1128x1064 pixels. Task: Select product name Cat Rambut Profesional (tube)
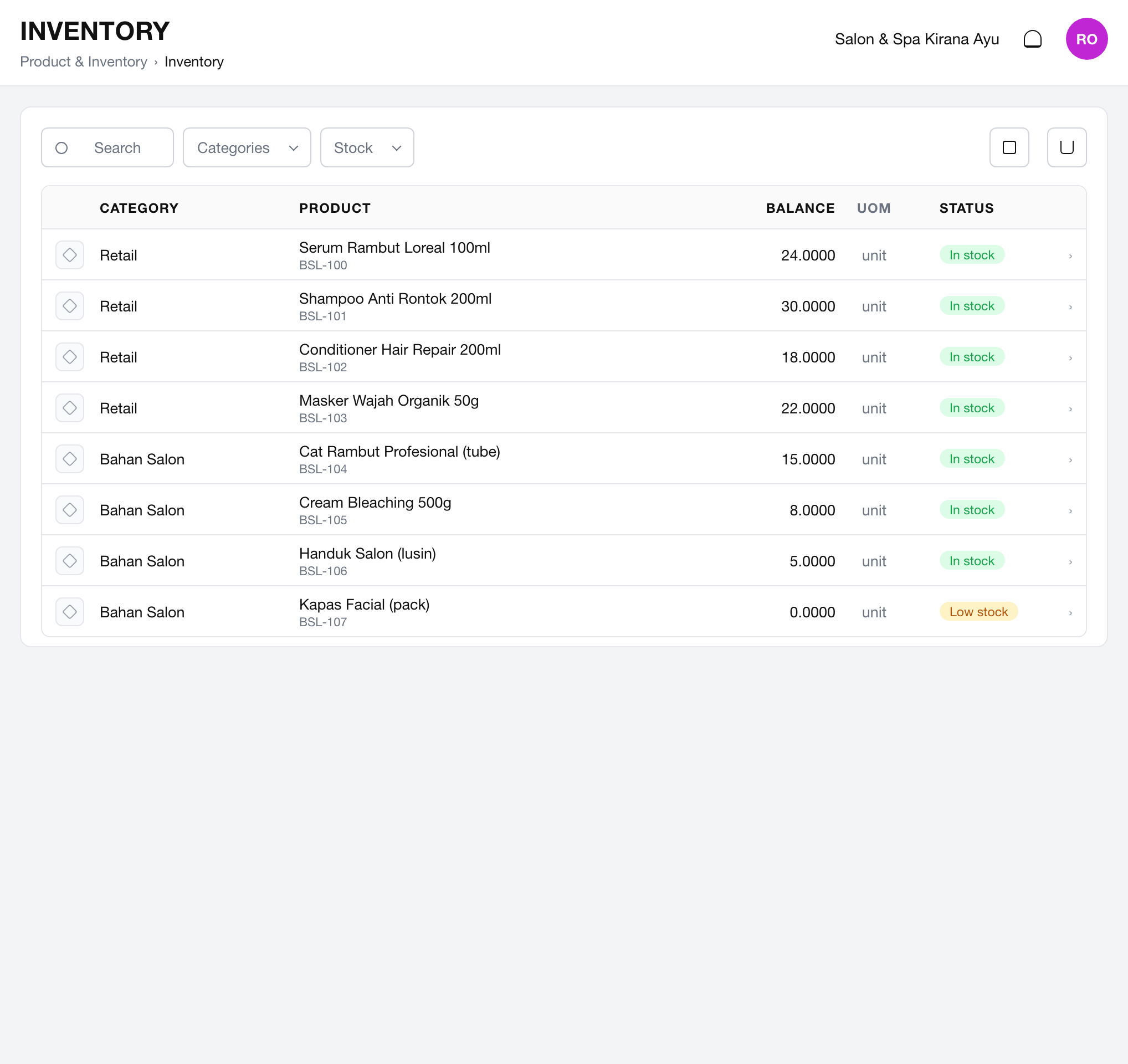click(x=399, y=452)
